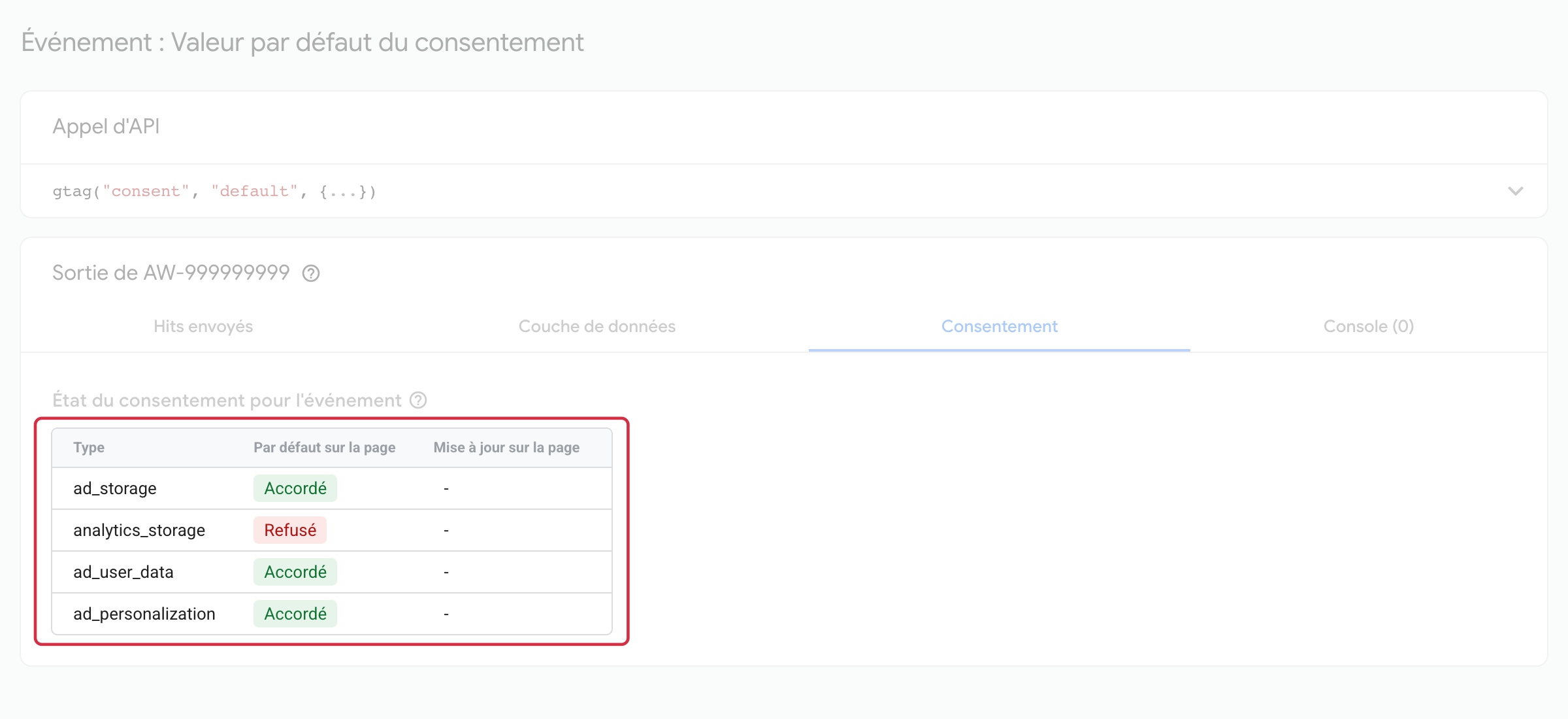Screen dimensions: 1568x719
Task: Click the Événement : Valeur par défaut title
Action: (x=302, y=42)
